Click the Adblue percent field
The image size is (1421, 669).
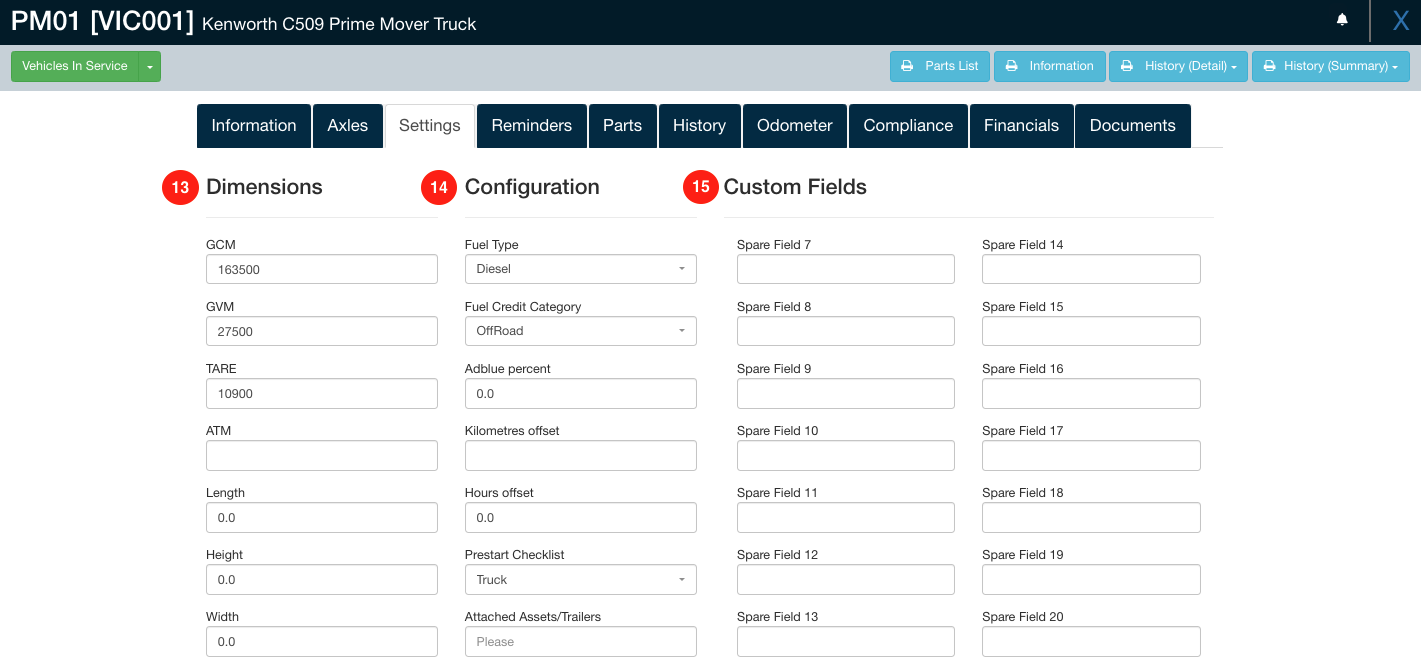[x=581, y=393]
